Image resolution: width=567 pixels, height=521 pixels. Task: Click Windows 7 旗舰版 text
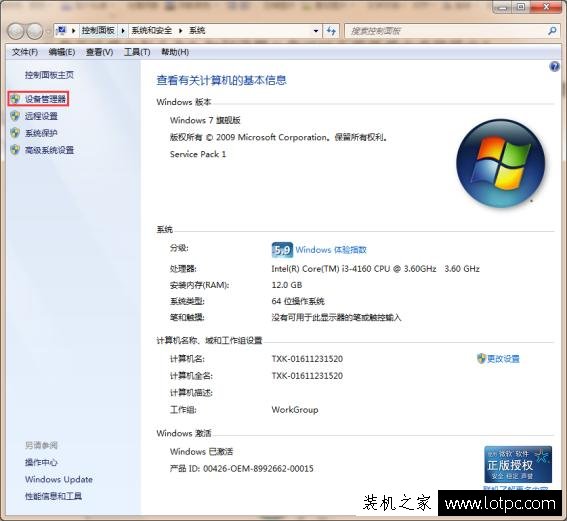205,120
